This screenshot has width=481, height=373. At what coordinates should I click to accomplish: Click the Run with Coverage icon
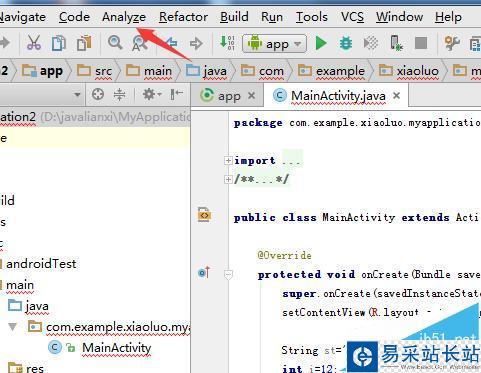371,43
